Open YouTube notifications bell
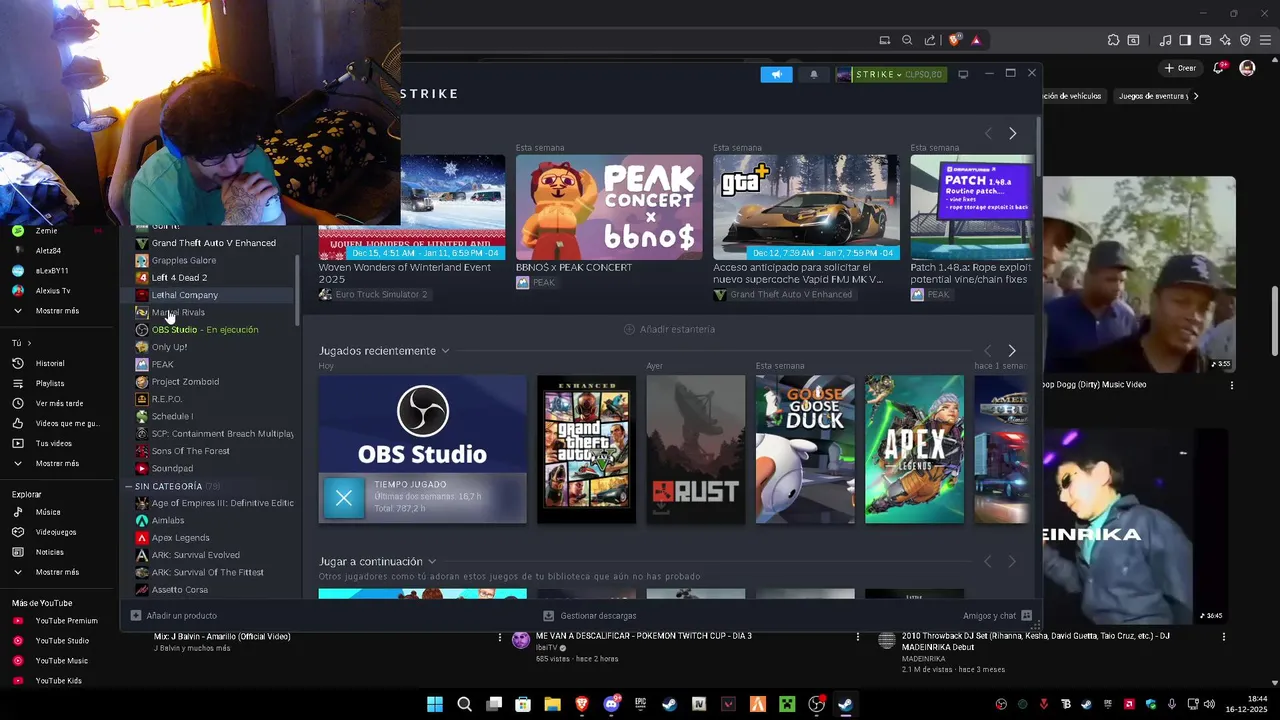The width and height of the screenshot is (1280, 720). tap(1219, 68)
